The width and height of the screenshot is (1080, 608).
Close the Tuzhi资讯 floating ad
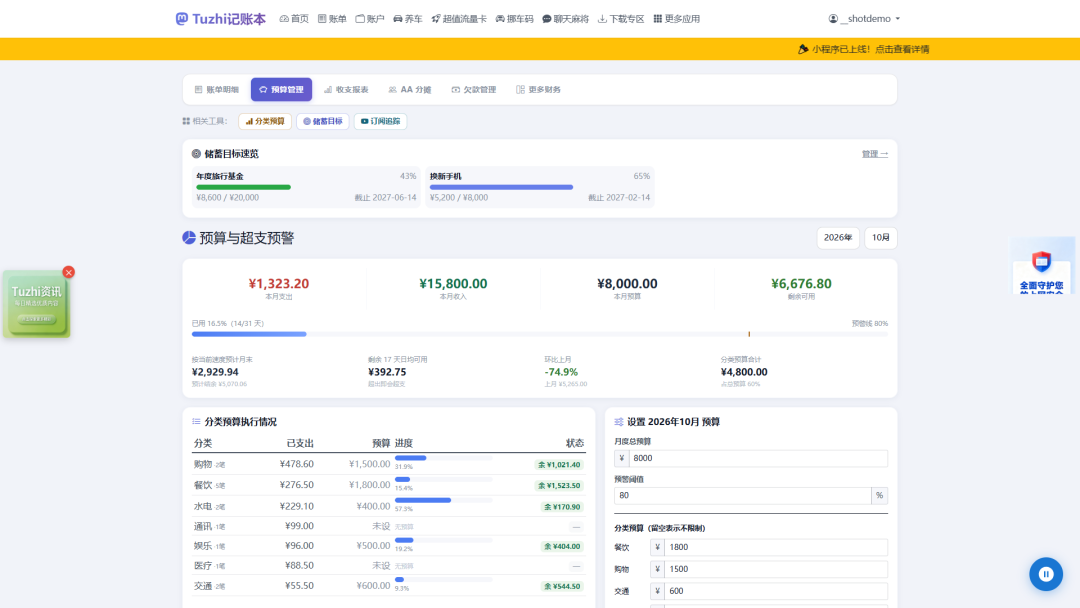[x=68, y=273]
